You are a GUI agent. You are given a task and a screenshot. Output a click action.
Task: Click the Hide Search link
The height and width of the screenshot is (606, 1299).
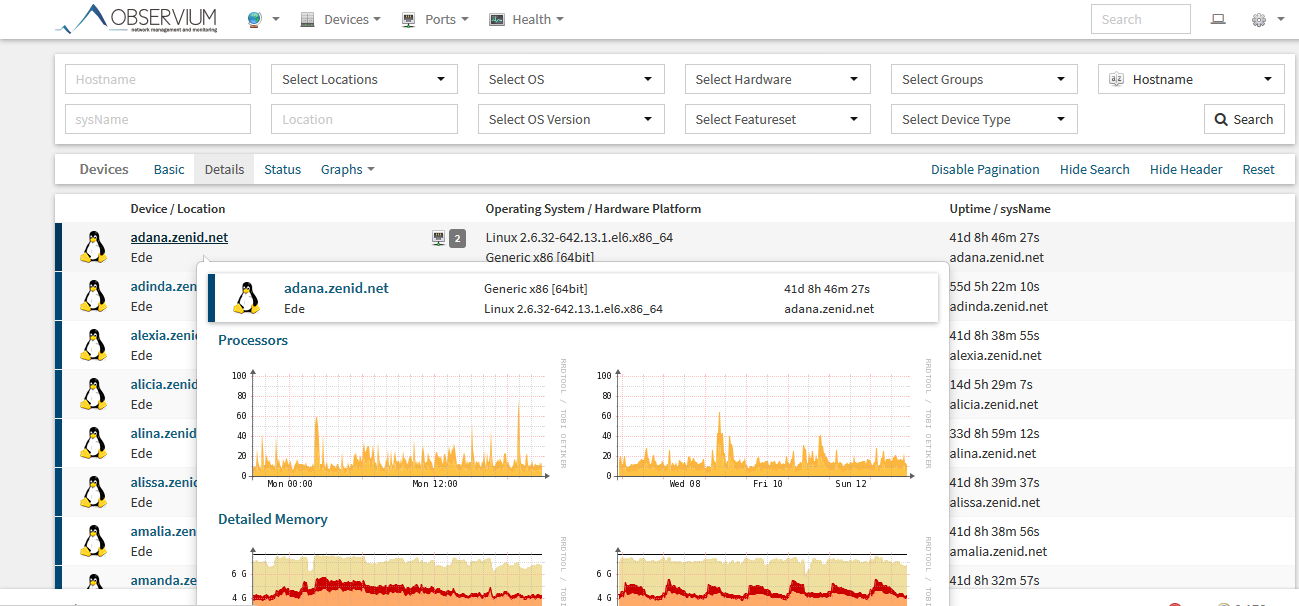tap(1095, 169)
